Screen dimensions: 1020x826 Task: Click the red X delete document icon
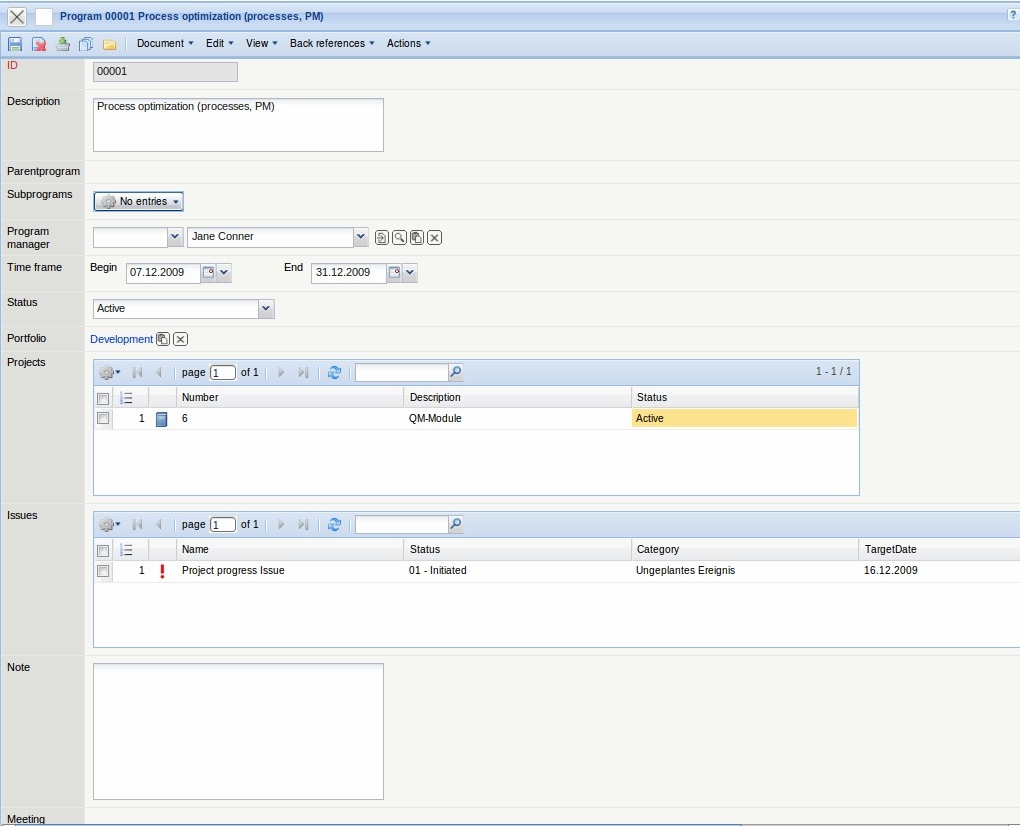click(39, 44)
